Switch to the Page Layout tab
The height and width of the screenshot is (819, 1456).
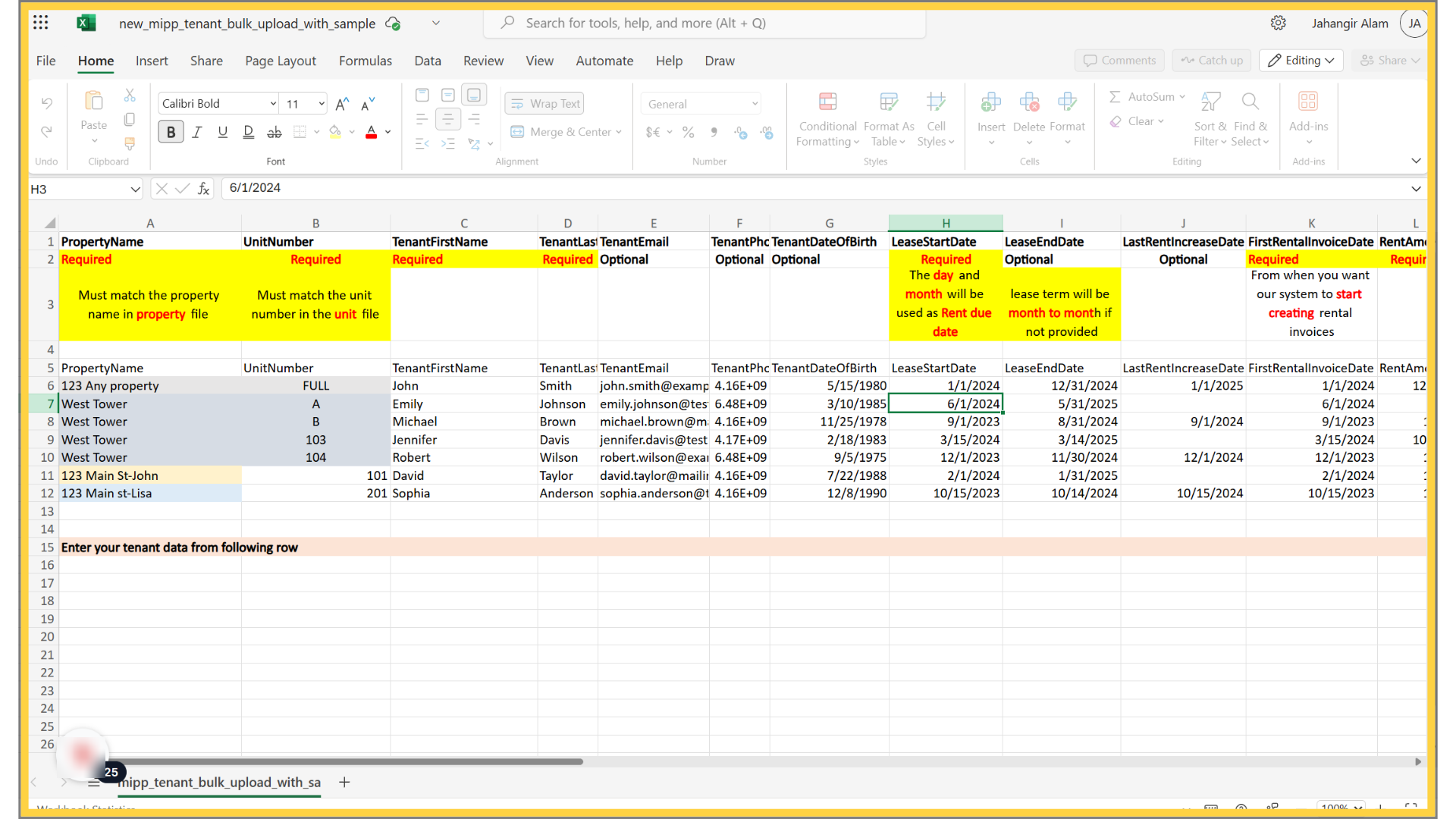point(281,61)
